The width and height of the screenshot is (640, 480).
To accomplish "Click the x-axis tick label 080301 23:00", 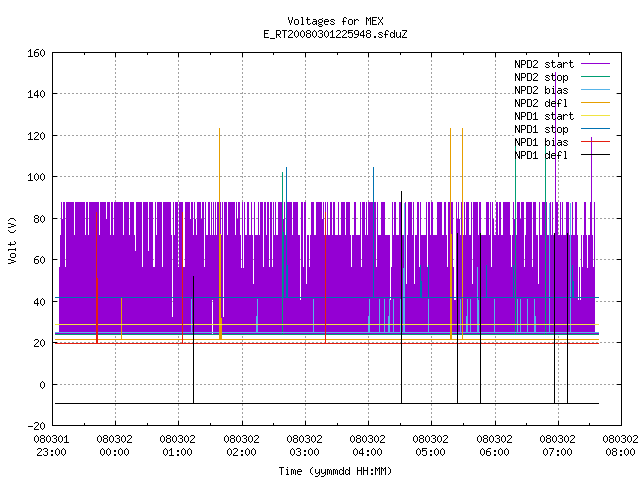I will 51,446.
